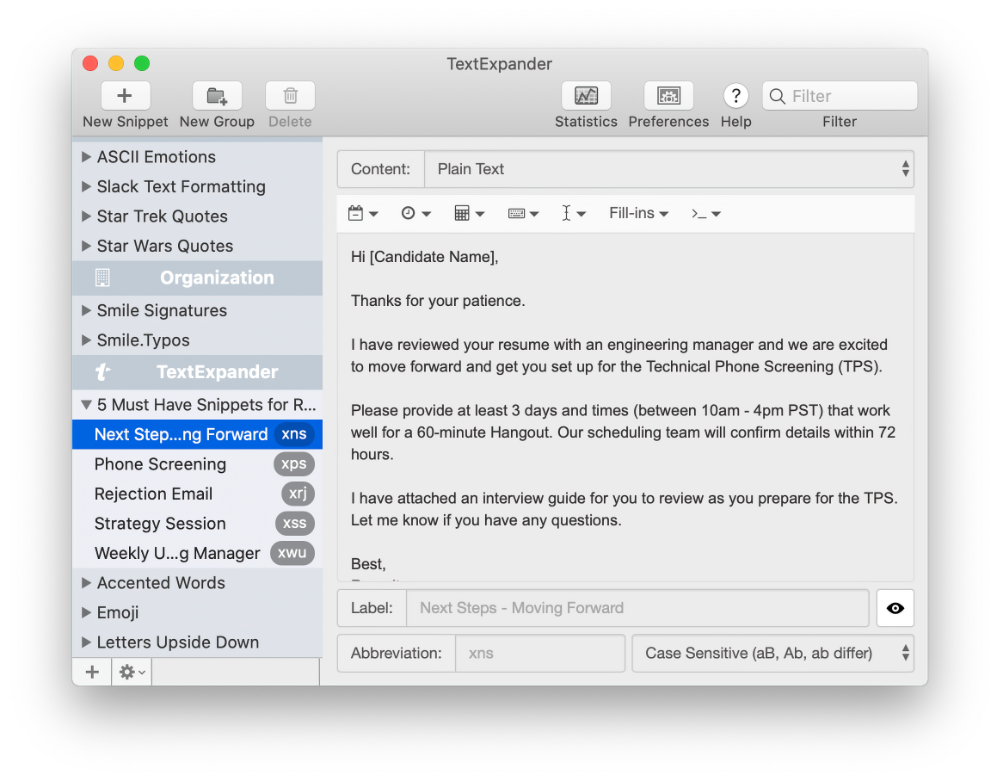The image size is (1000, 781).
Task: Open the keyboard key macro menu
Action: tap(522, 213)
